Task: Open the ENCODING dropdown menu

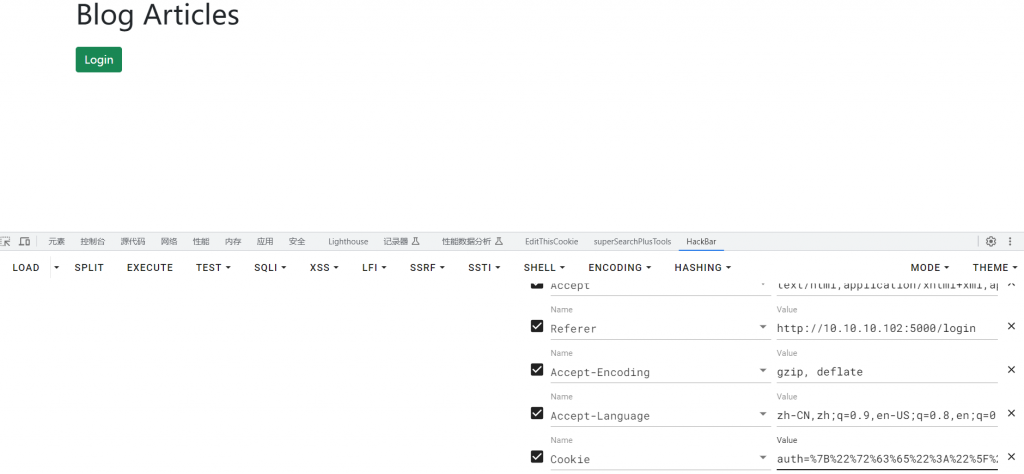Action: [x=619, y=268]
